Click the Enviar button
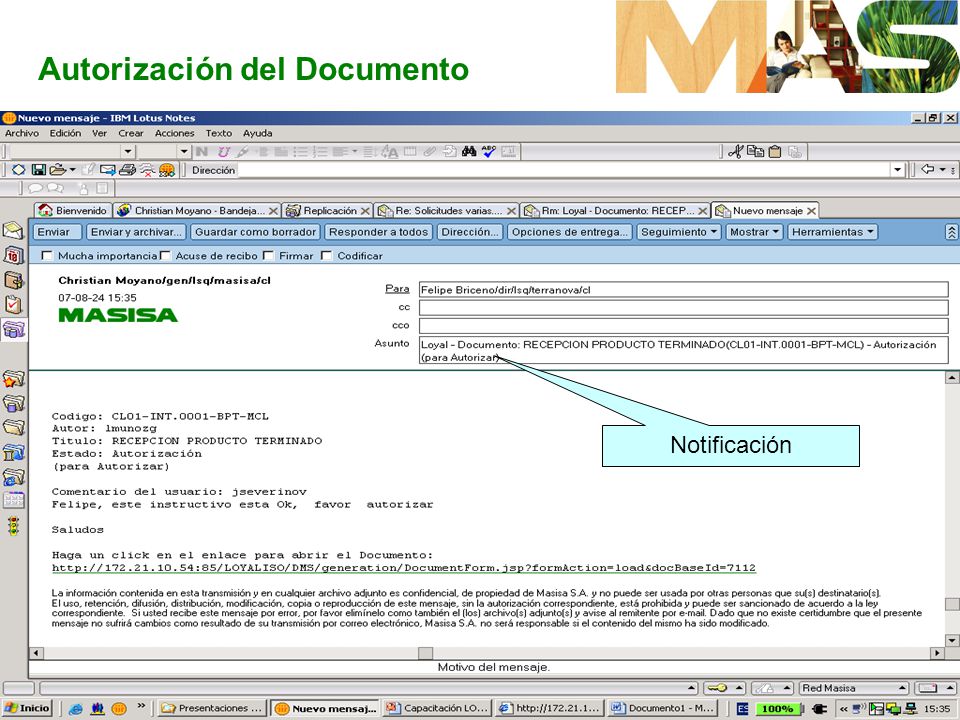960x720 pixels. (58, 232)
